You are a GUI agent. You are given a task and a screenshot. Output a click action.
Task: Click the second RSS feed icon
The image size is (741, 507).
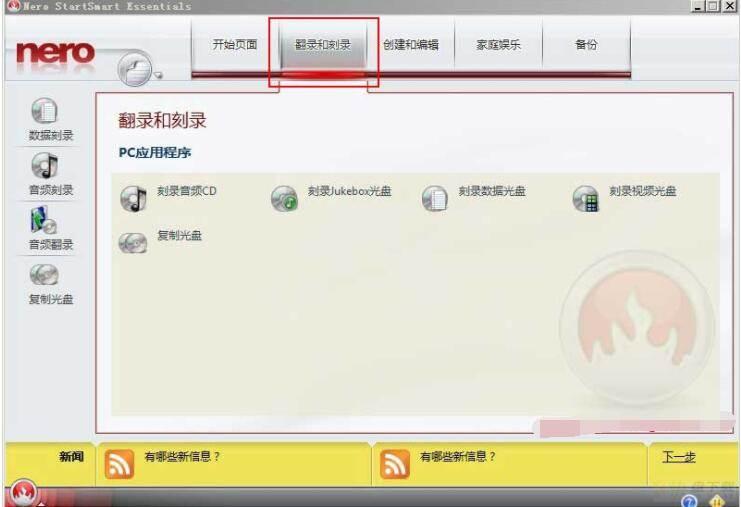coord(395,464)
